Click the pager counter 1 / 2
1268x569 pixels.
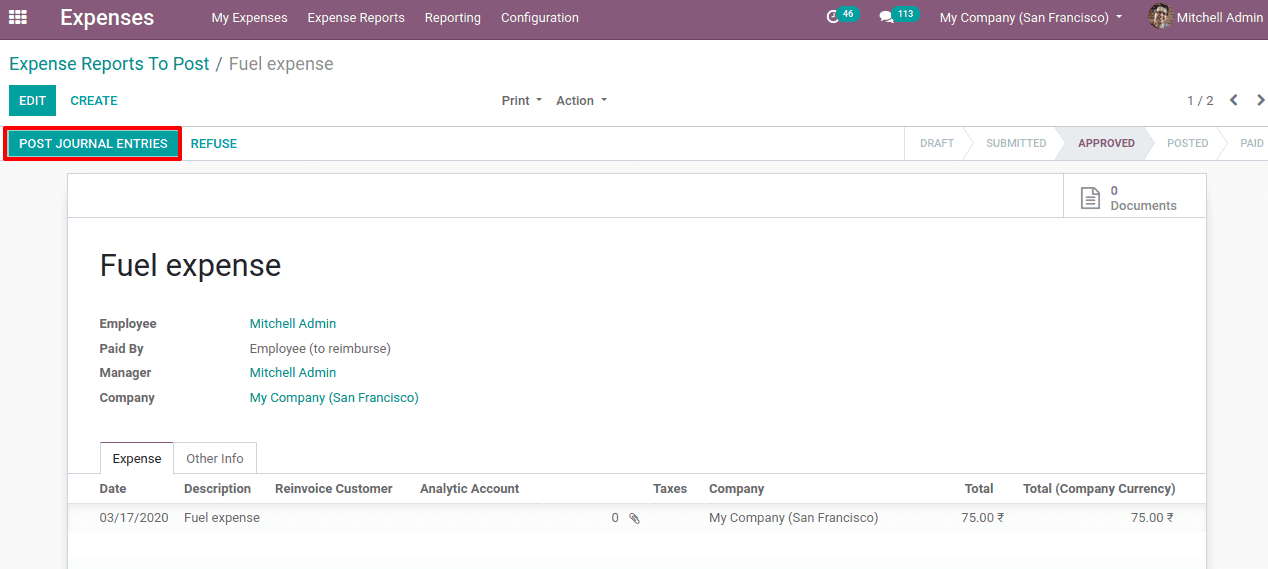(1200, 101)
